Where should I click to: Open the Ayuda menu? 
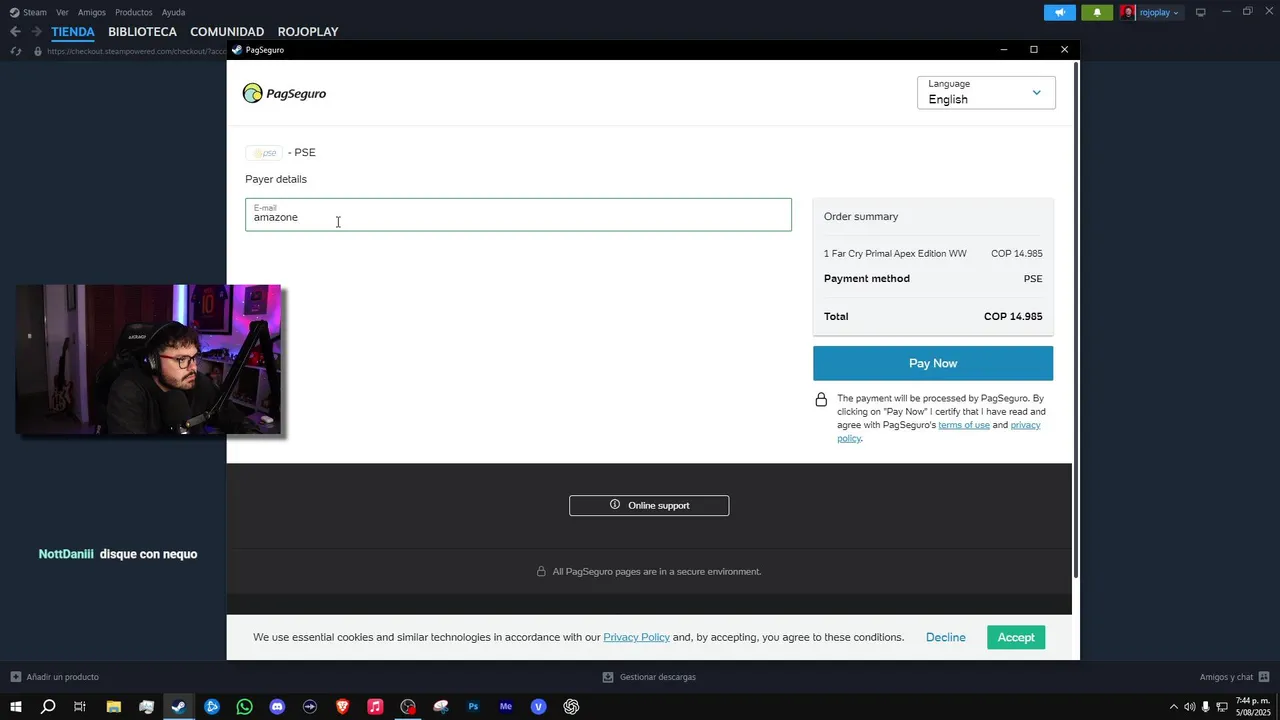173,12
